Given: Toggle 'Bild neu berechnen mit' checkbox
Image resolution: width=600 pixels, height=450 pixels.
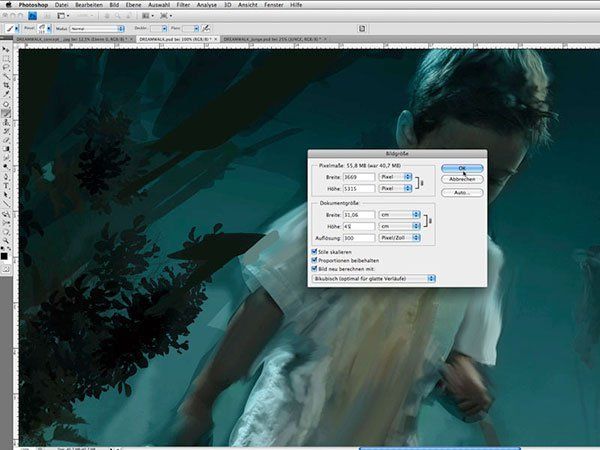Looking at the screenshot, I should pos(314,269).
